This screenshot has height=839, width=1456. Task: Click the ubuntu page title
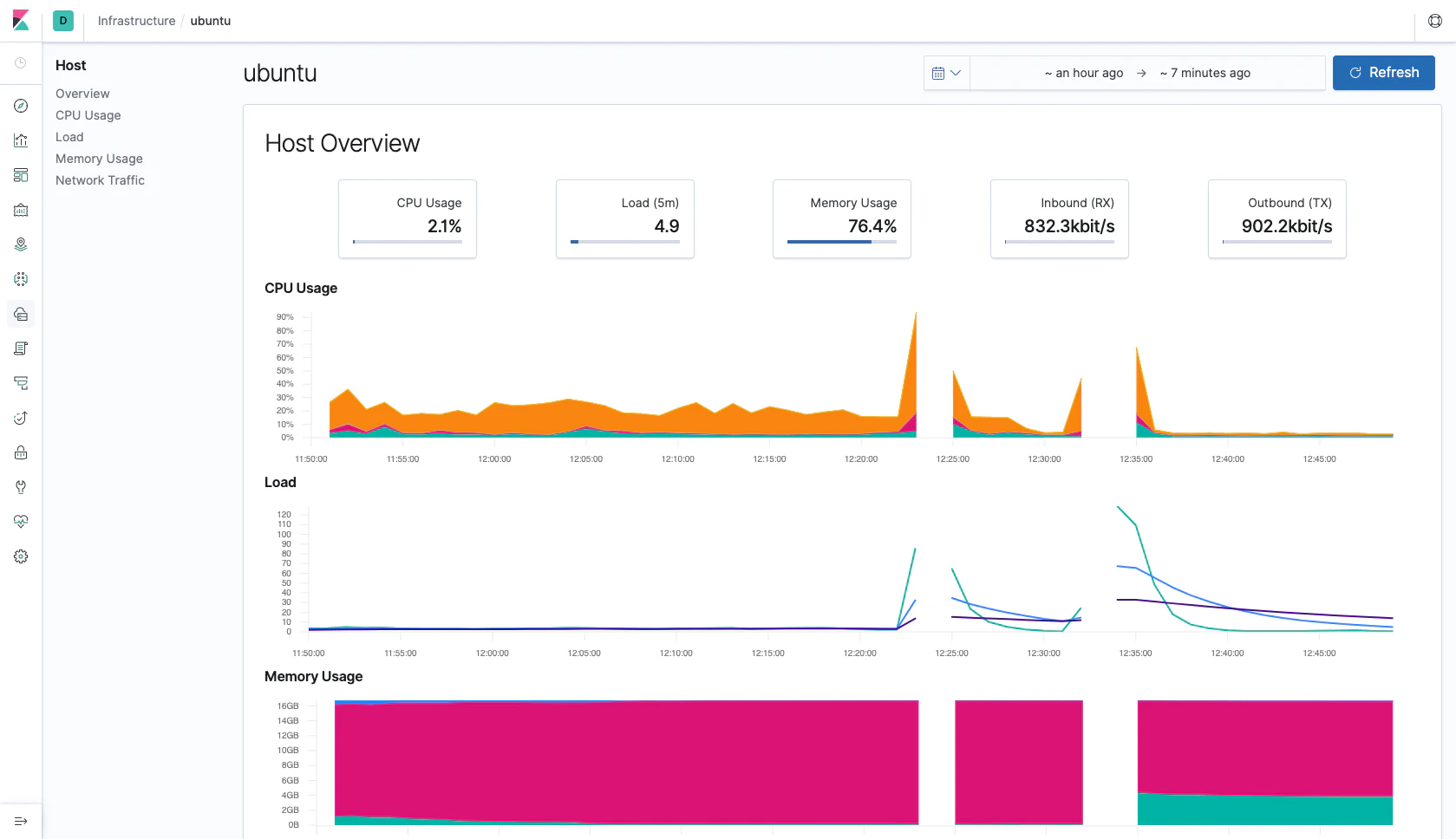point(280,73)
